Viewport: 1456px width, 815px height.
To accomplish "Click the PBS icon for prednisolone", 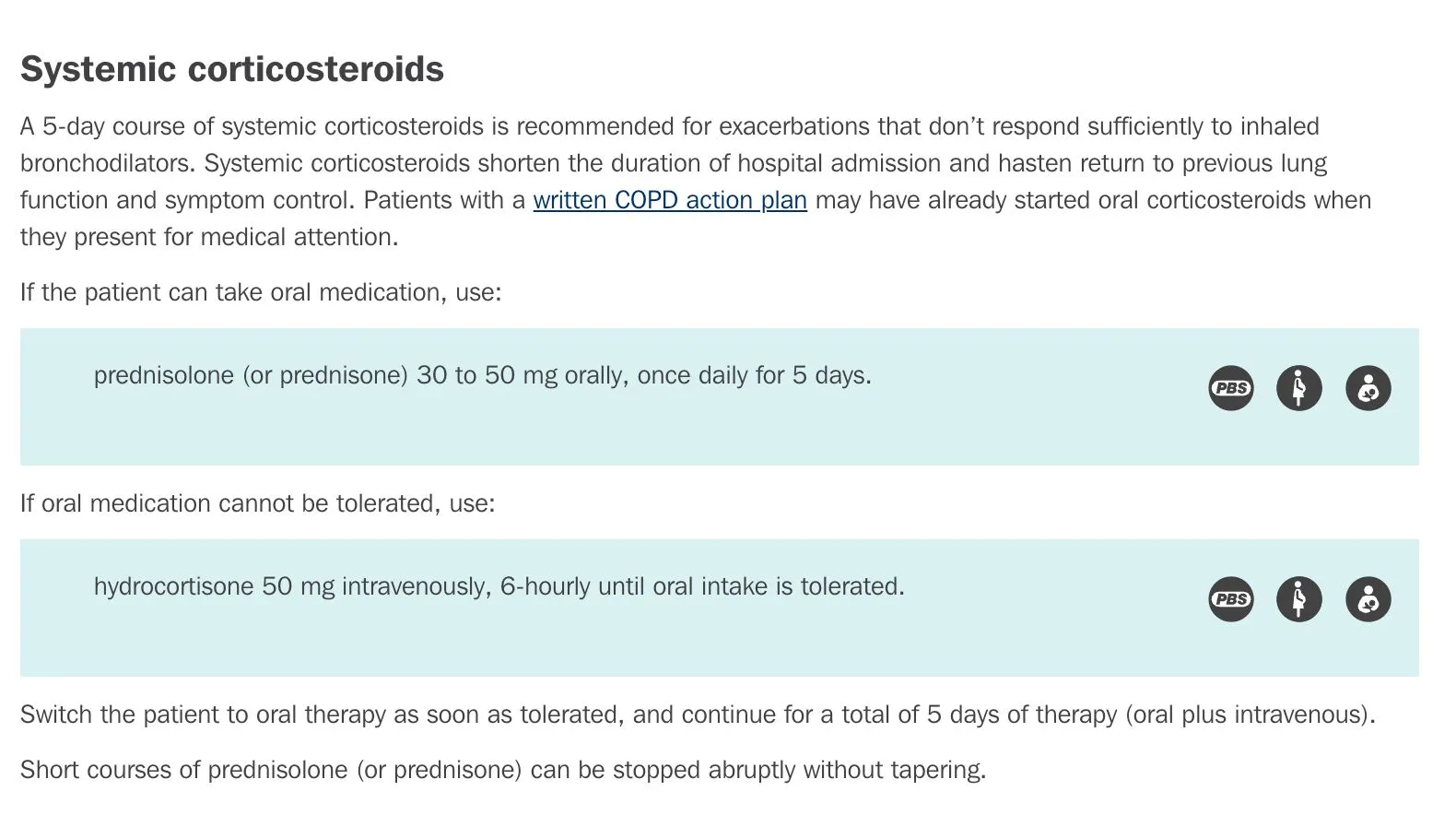I will point(1230,388).
